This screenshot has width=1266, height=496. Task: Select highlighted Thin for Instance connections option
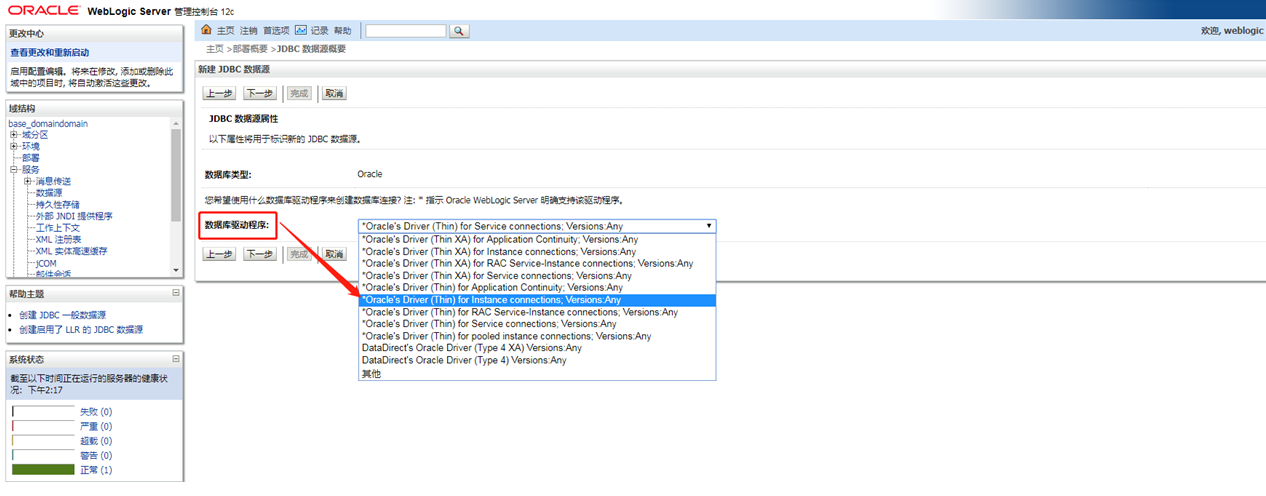point(537,300)
